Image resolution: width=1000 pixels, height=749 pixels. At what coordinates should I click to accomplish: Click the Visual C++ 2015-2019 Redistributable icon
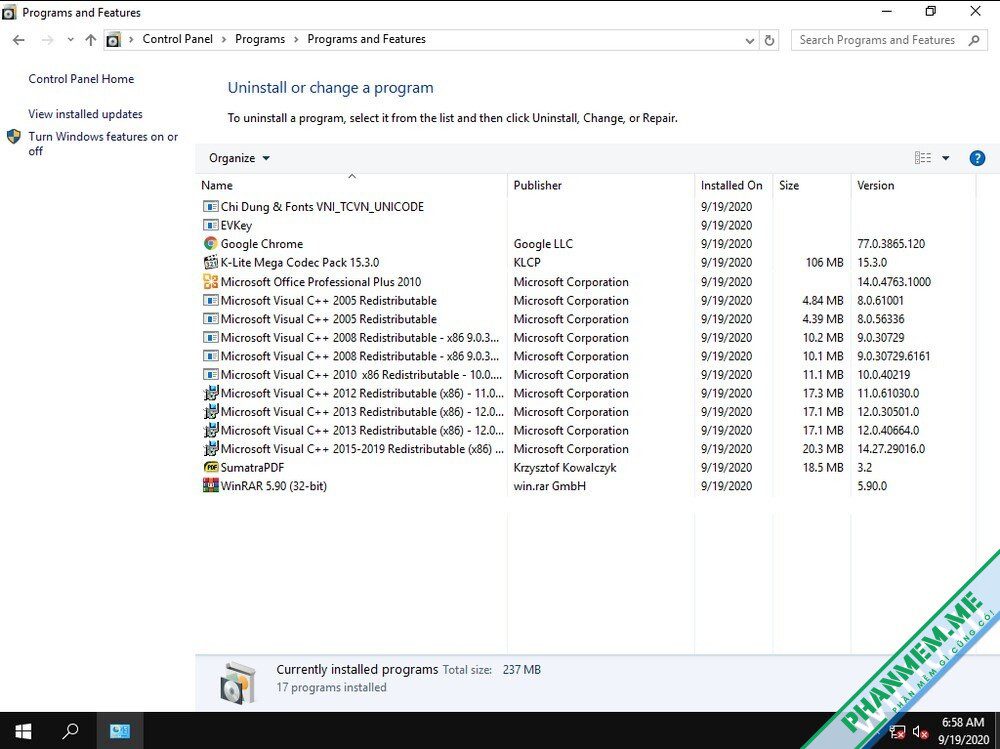click(210, 449)
